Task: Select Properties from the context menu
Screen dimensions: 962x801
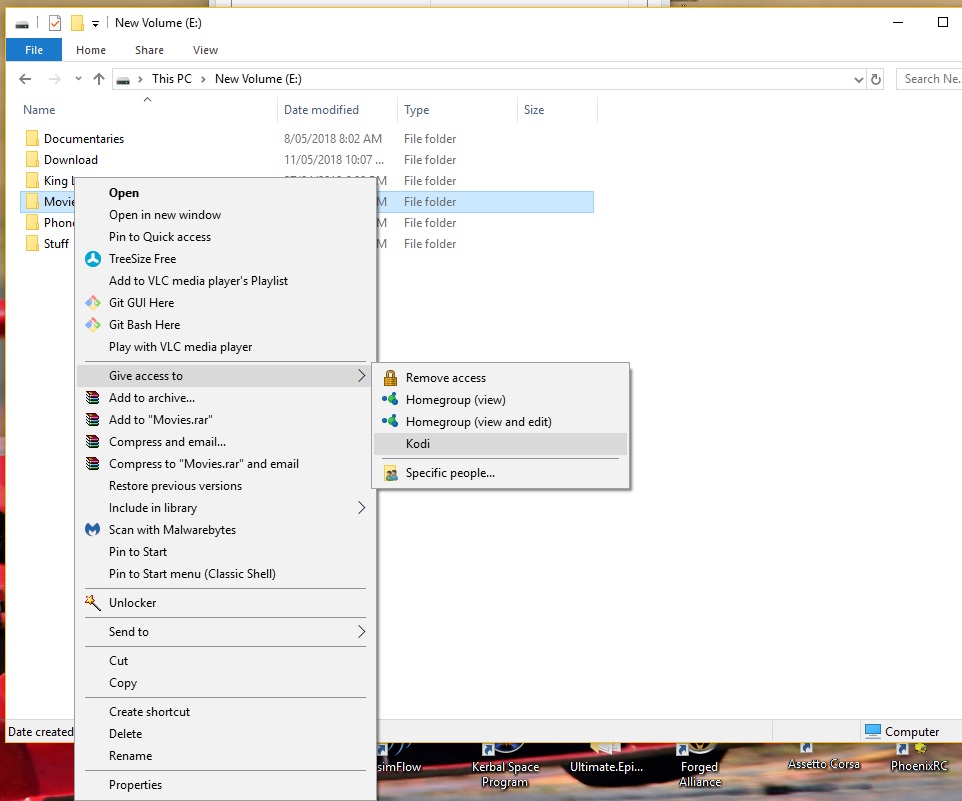Action: pyautogui.click(x=135, y=785)
